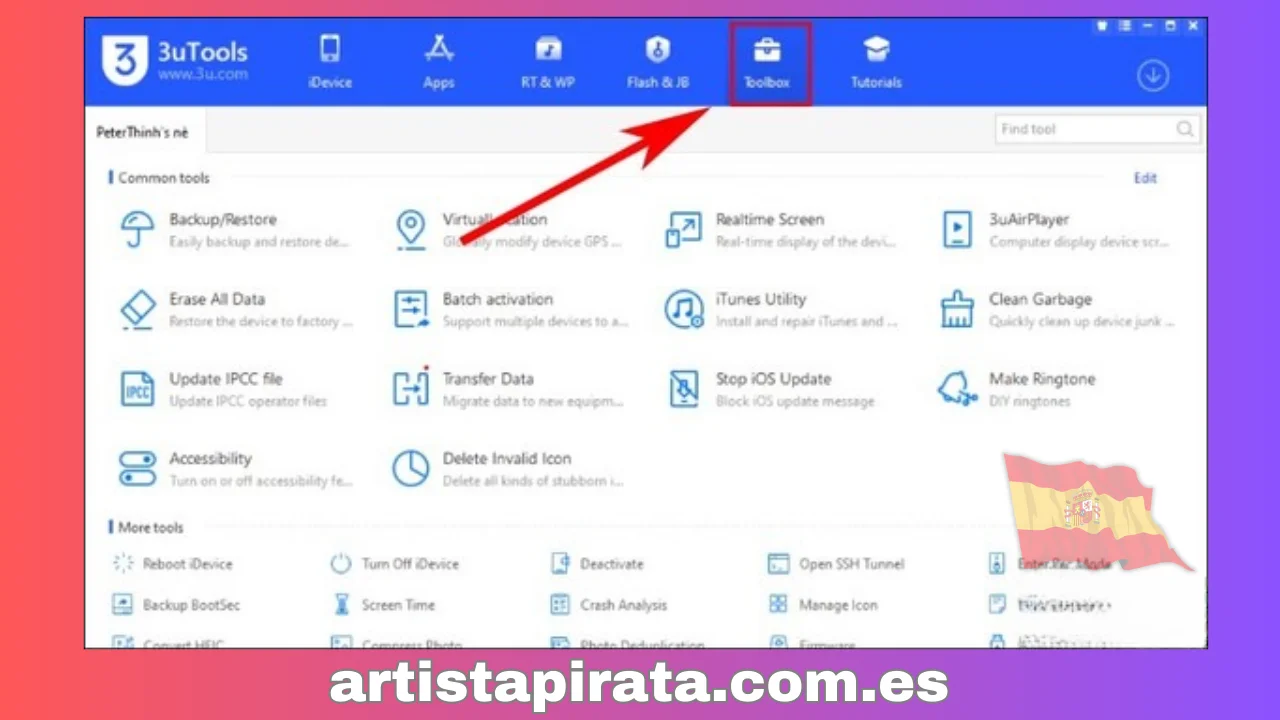Open the Stop iOS Update tool
Screen dimensions: 1280x720
click(770, 389)
